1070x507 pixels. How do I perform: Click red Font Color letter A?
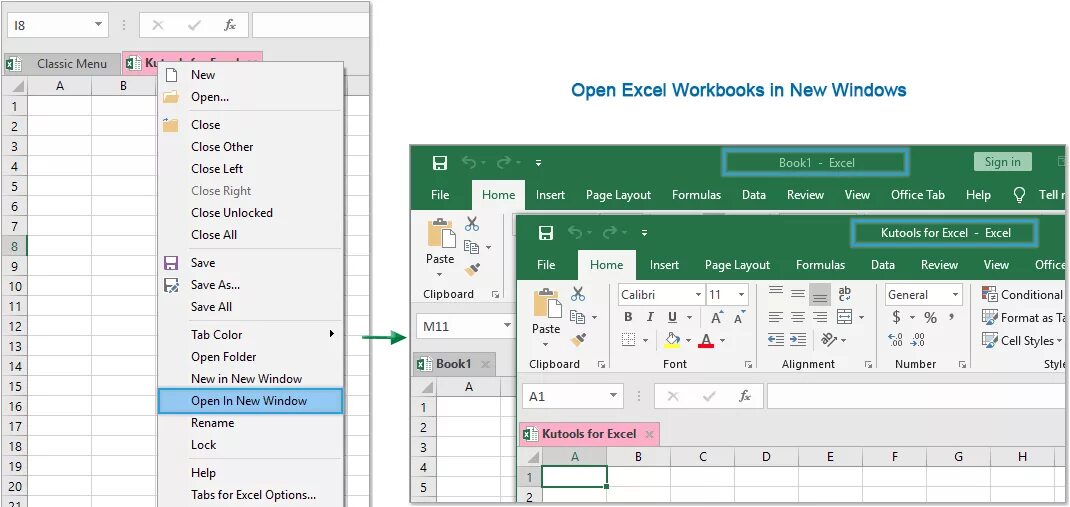click(706, 340)
